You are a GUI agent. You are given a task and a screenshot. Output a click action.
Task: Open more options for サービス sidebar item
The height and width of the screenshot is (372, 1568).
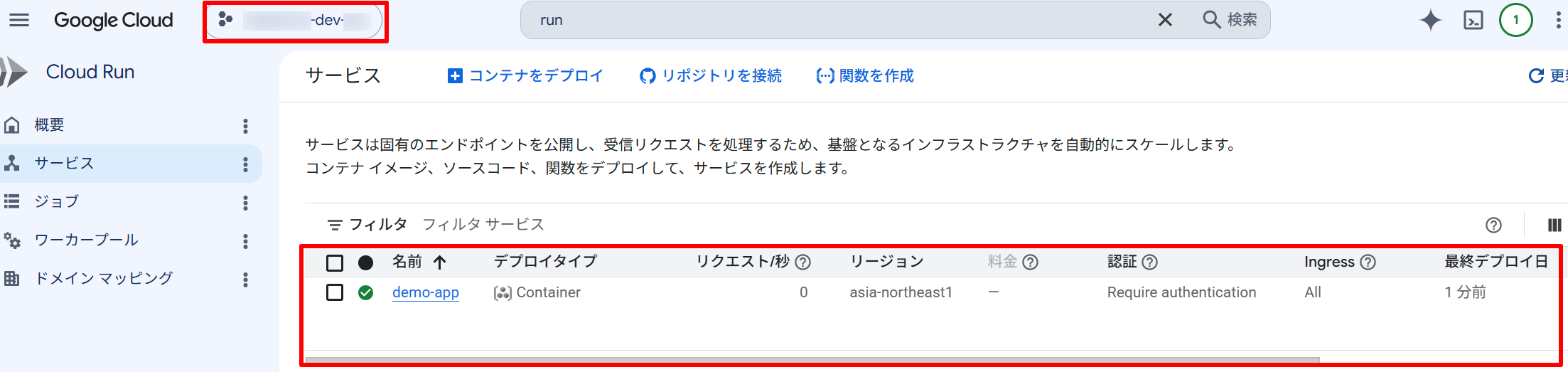(x=245, y=164)
